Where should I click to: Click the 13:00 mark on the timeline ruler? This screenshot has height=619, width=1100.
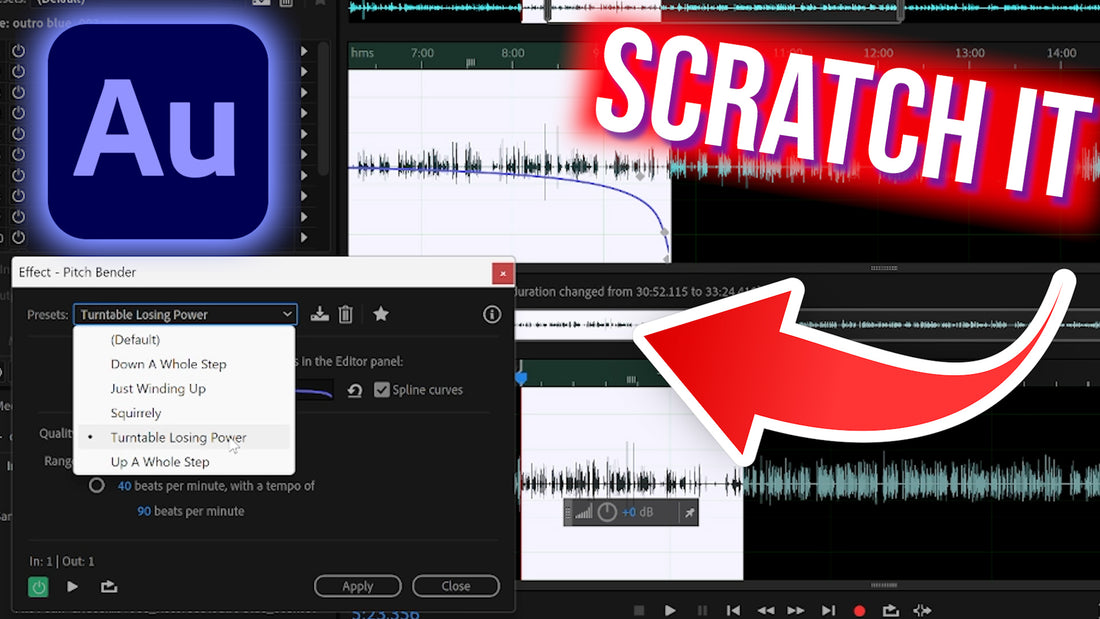[x=970, y=53]
